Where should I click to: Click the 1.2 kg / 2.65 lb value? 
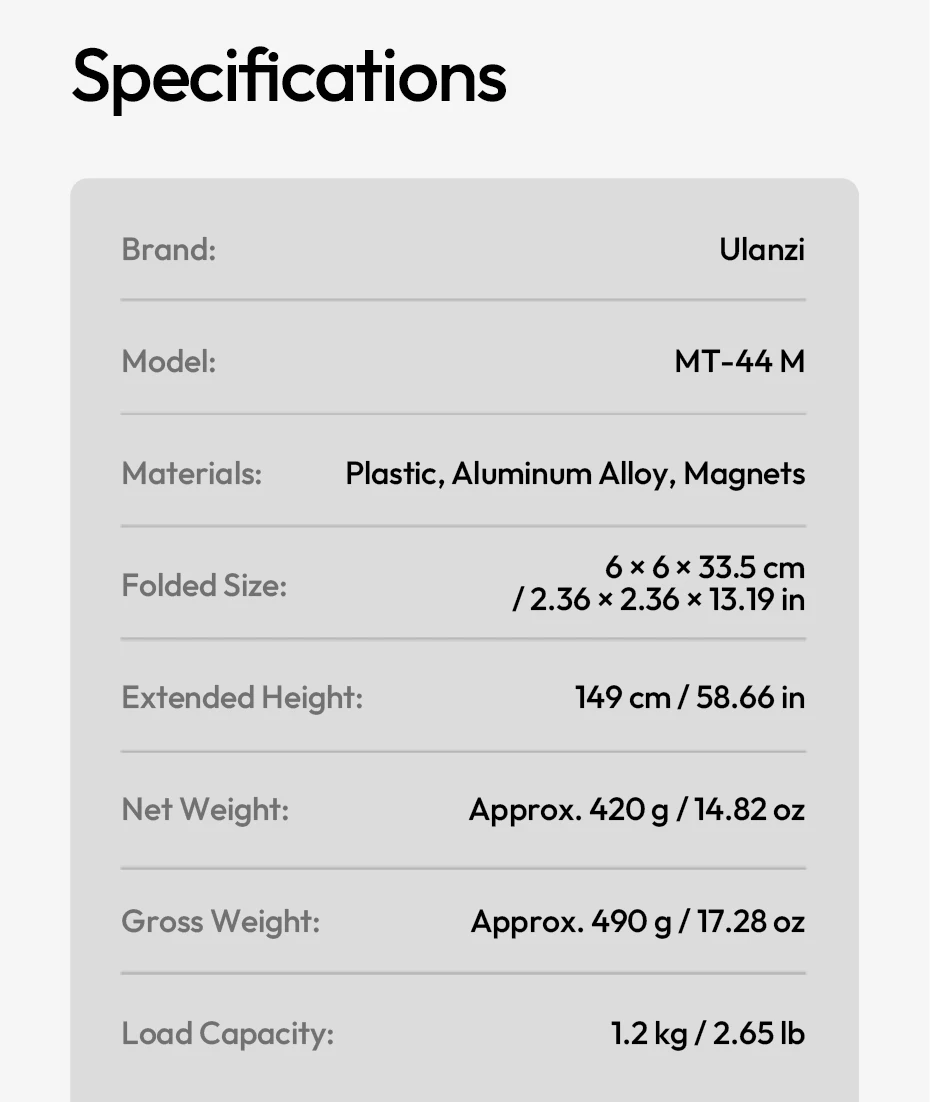pos(708,1034)
